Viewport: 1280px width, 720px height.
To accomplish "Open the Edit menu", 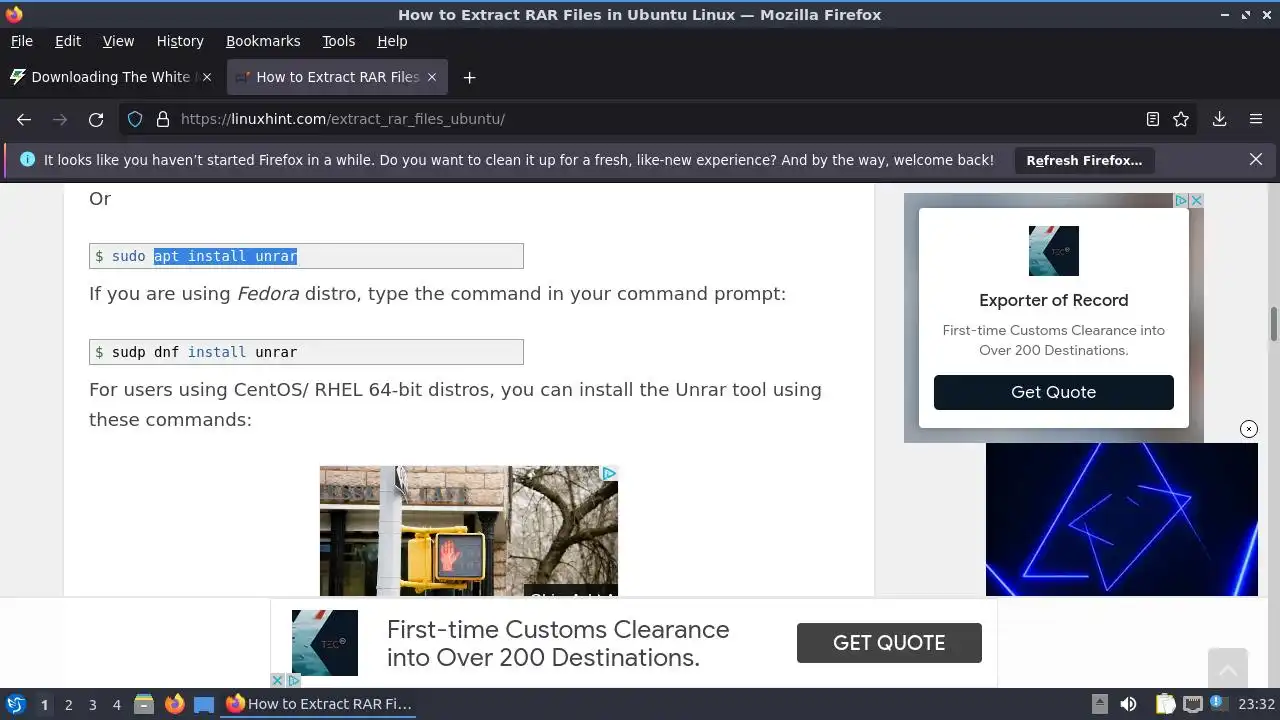I will click(68, 41).
